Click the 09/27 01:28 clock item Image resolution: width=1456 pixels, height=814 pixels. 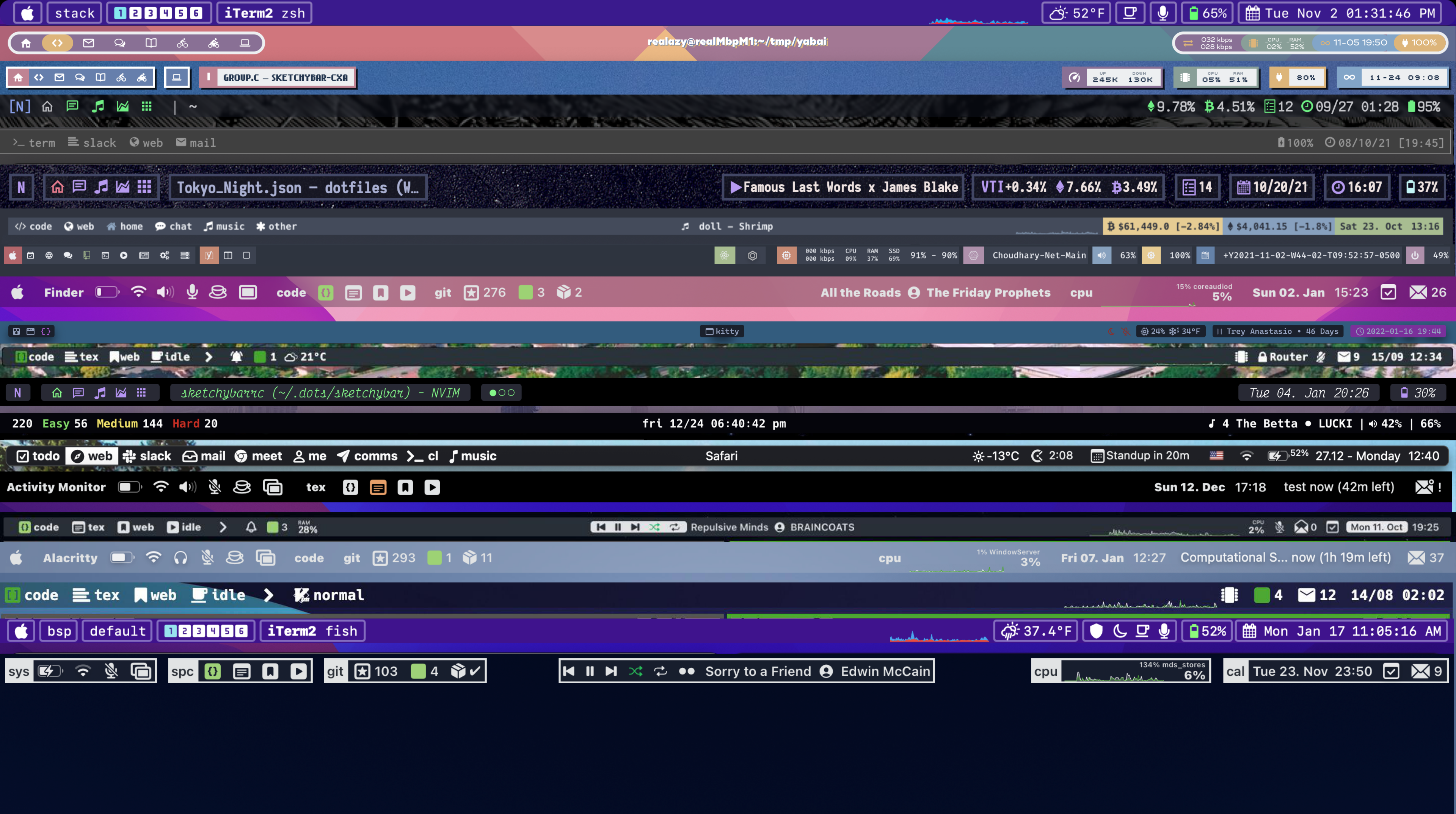1350,107
